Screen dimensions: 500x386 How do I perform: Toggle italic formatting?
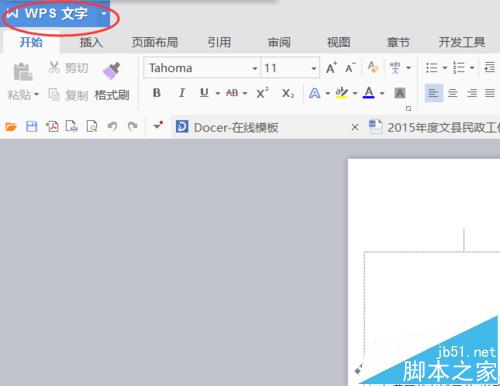[182, 93]
